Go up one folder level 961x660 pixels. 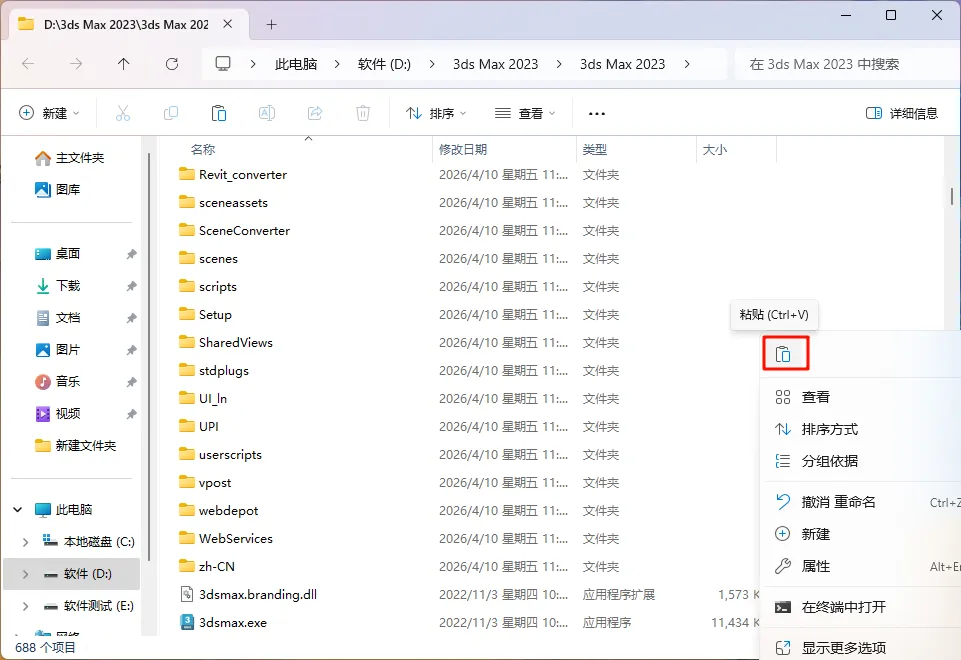124,64
